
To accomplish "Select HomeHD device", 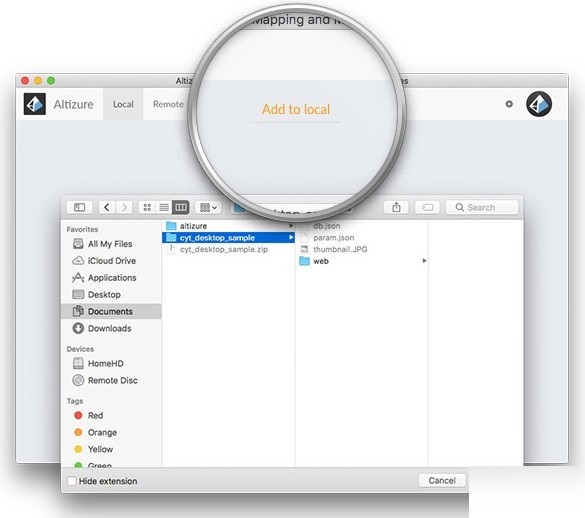I will (111, 363).
